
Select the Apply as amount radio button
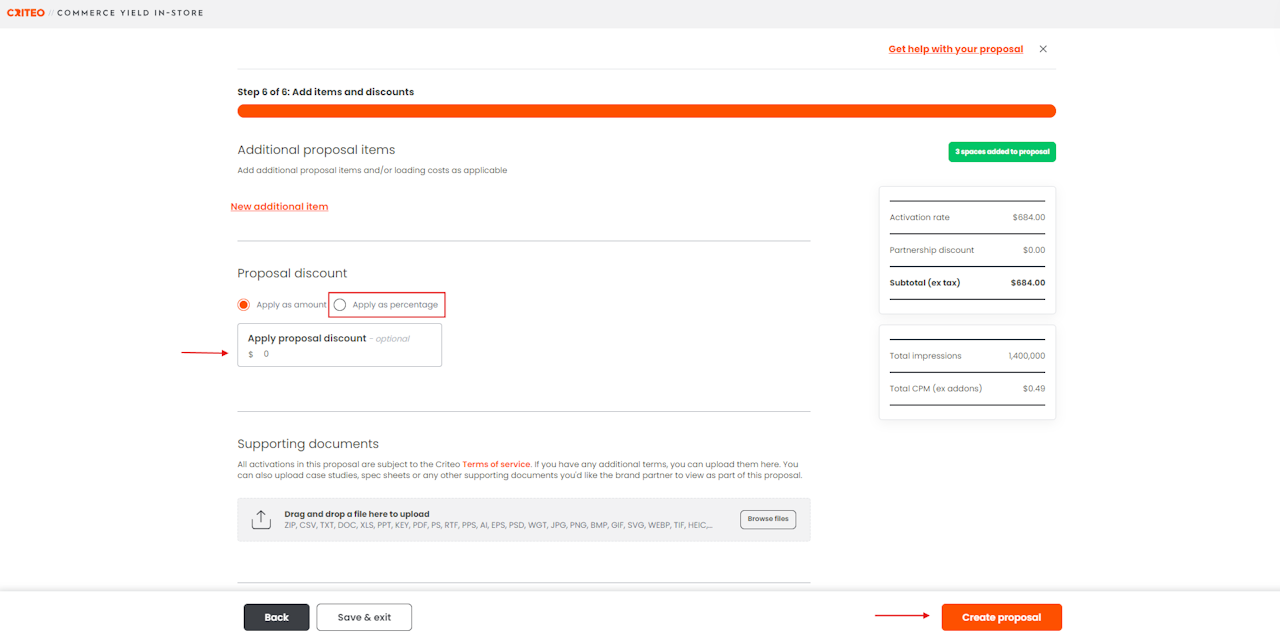coord(243,305)
